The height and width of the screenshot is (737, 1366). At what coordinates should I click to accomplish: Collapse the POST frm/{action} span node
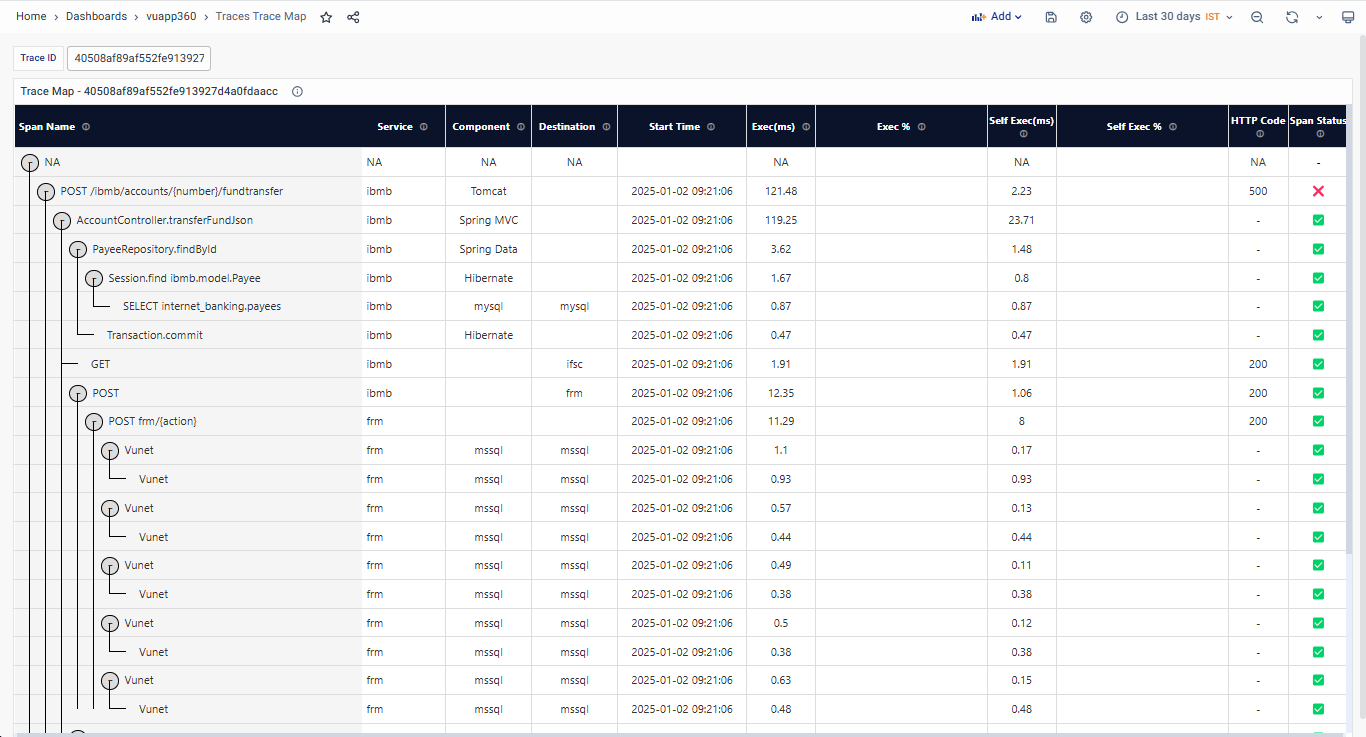coord(94,422)
